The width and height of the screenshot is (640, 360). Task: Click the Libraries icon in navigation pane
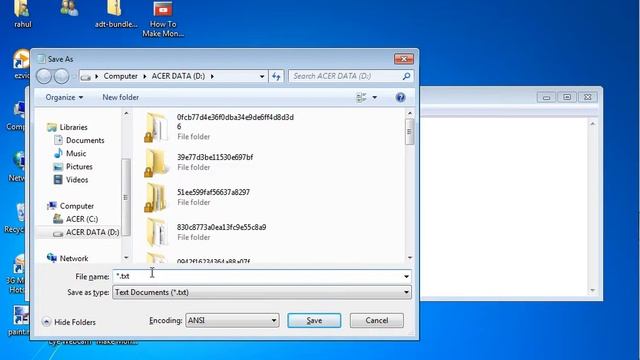[x=51, y=127]
